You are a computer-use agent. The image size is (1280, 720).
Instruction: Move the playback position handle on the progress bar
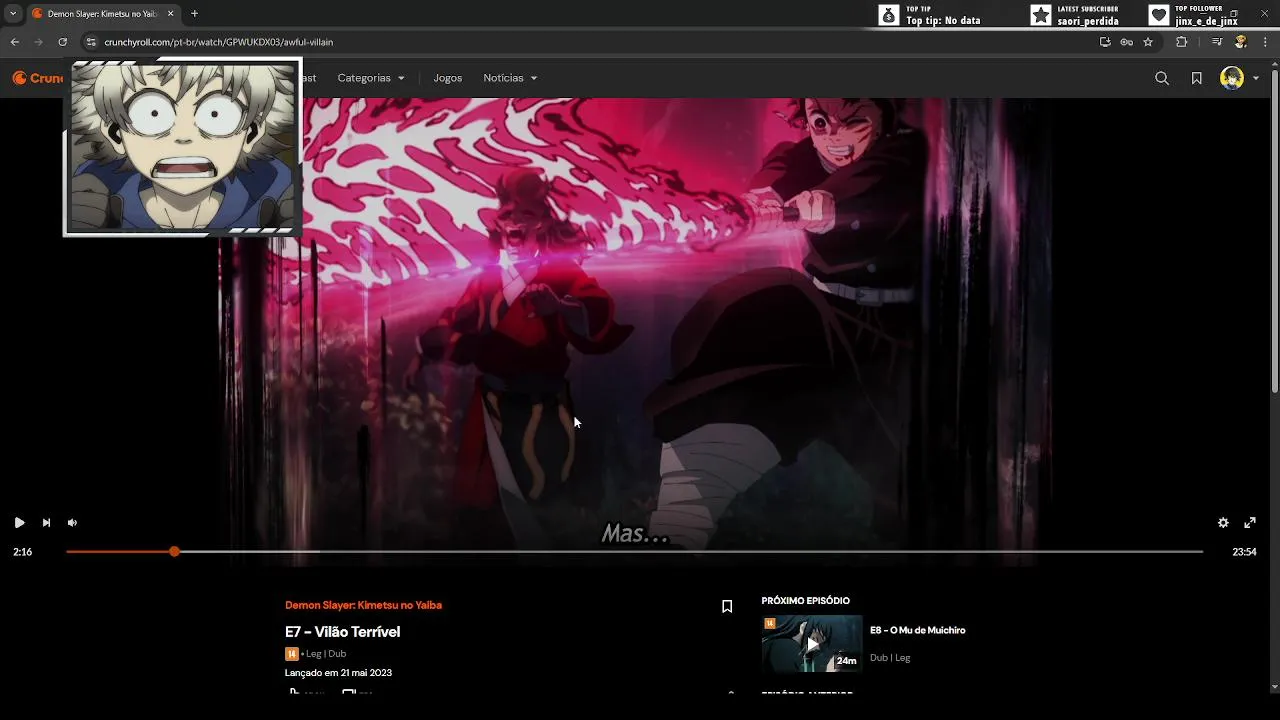(175, 551)
